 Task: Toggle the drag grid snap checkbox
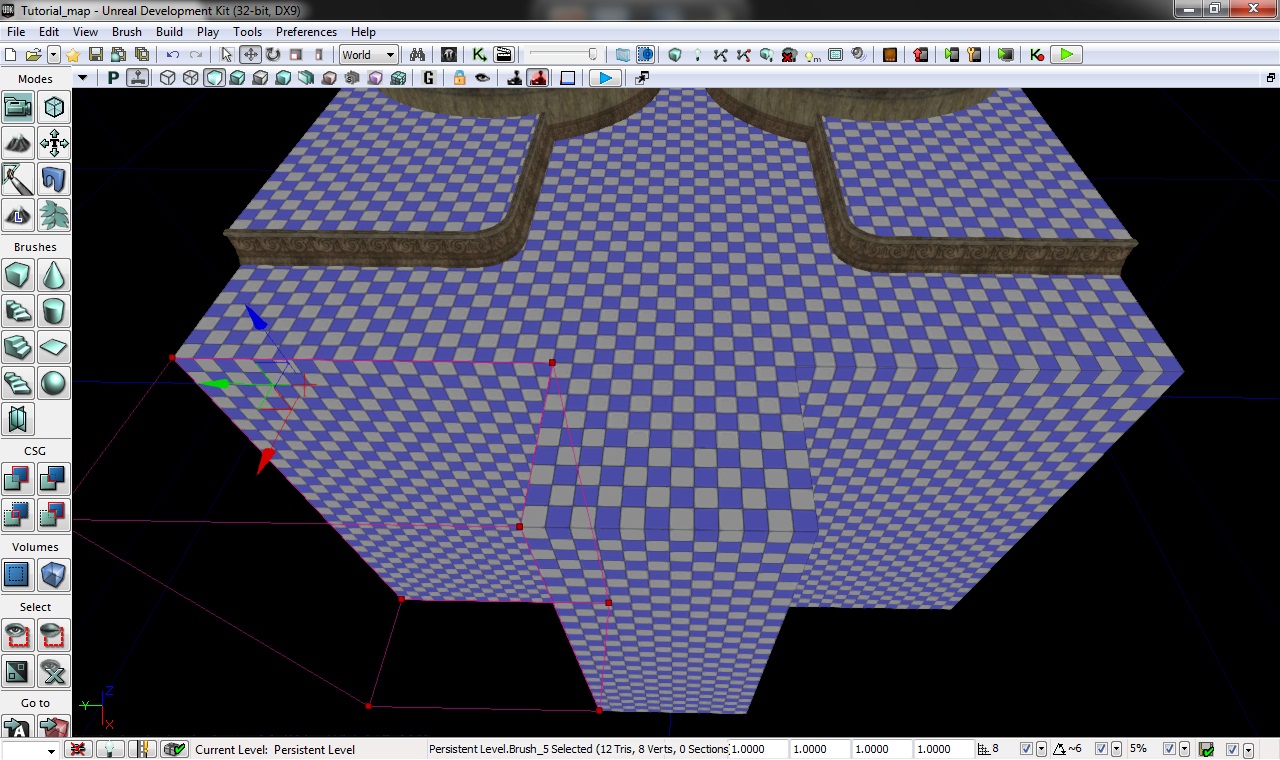click(1026, 749)
